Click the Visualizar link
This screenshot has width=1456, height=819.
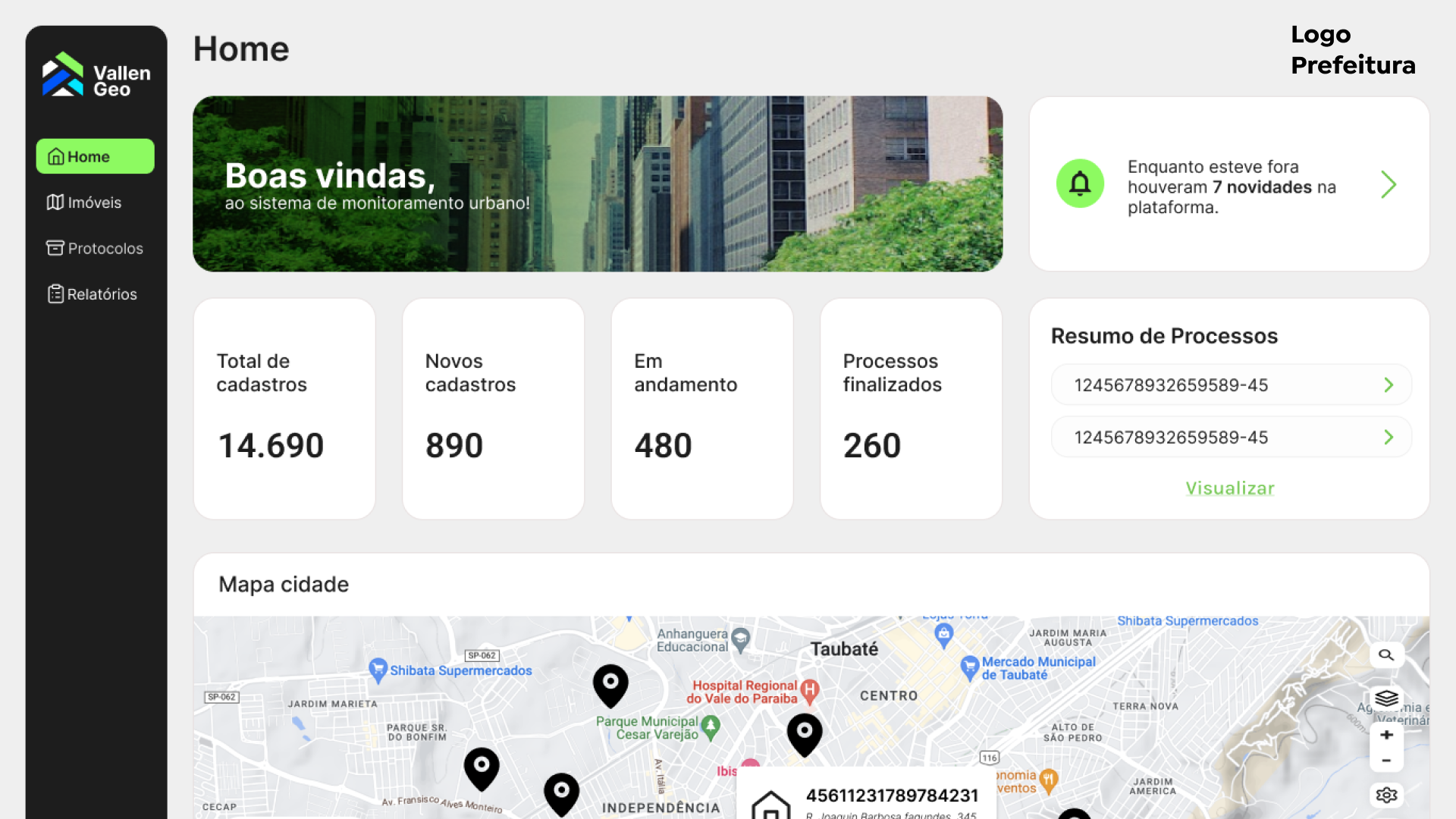coord(1229,488)
